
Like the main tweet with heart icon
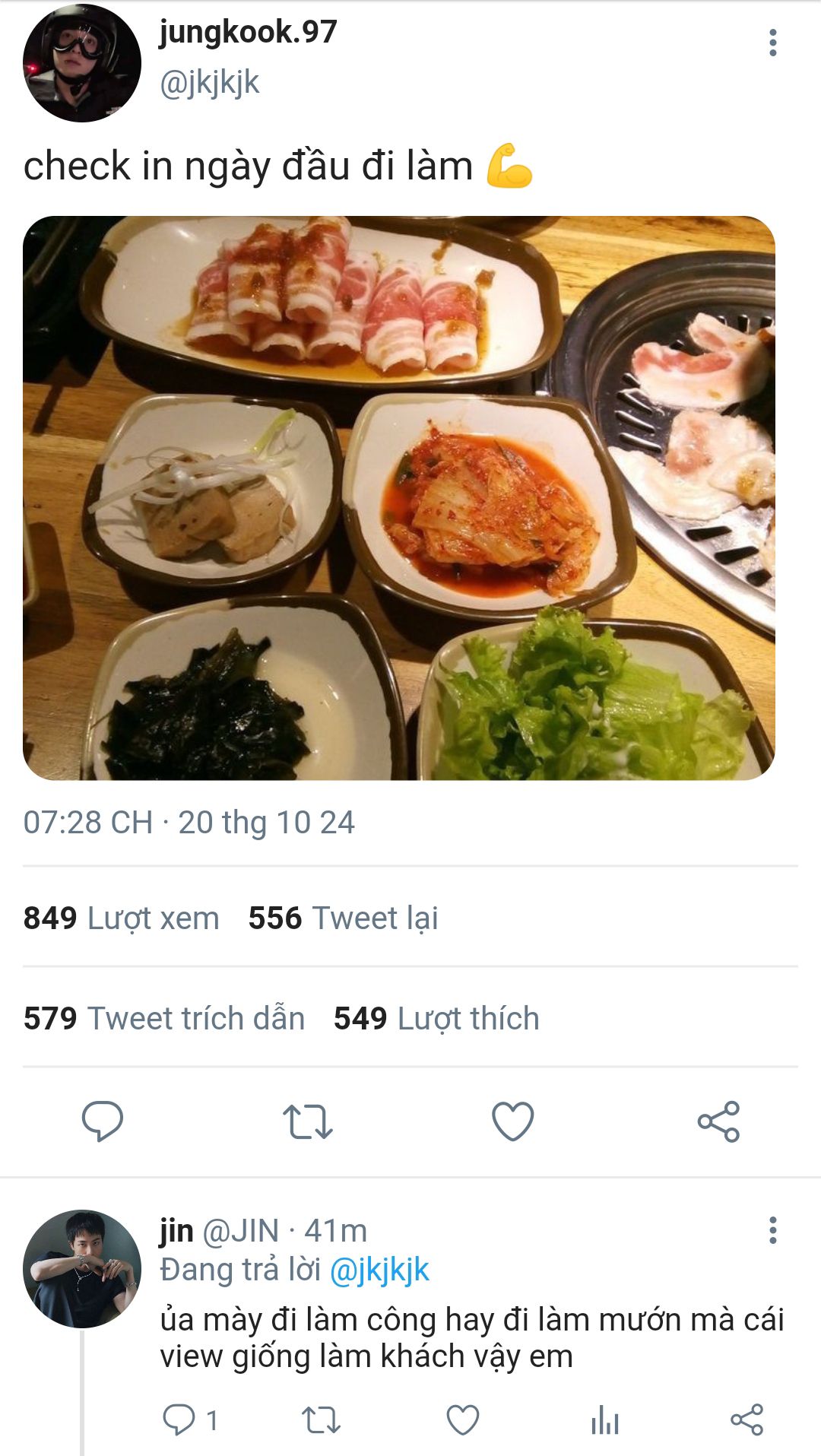pos(513,1121)
